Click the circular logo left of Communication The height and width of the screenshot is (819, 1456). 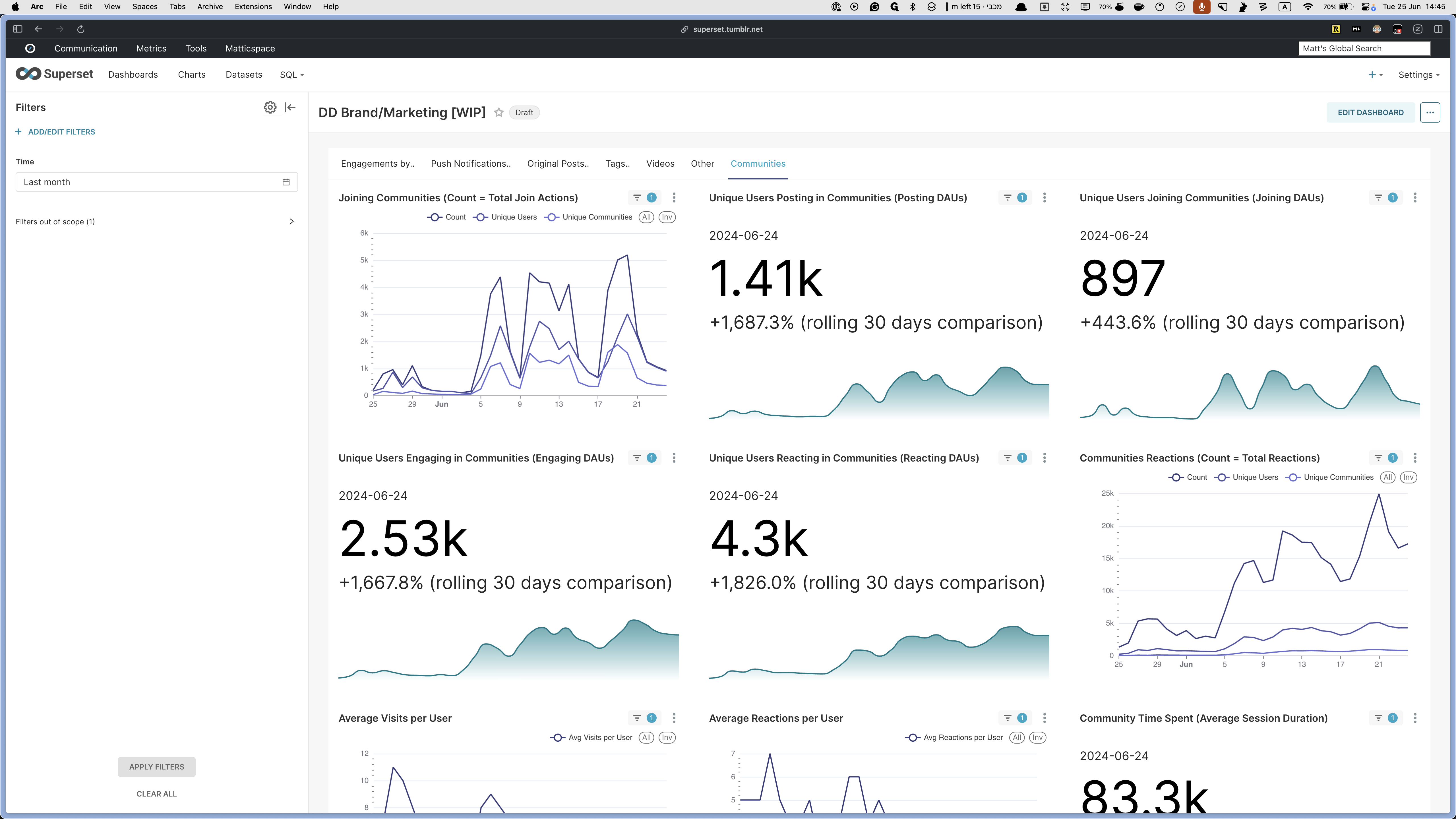(x=30, y=49)
